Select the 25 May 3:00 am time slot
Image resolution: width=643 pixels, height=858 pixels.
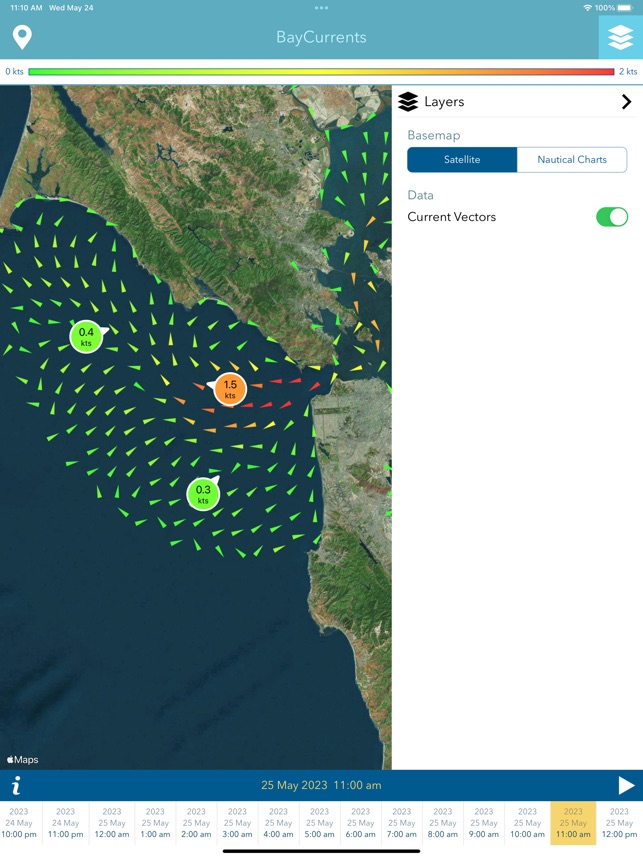[x=237, y=823]
